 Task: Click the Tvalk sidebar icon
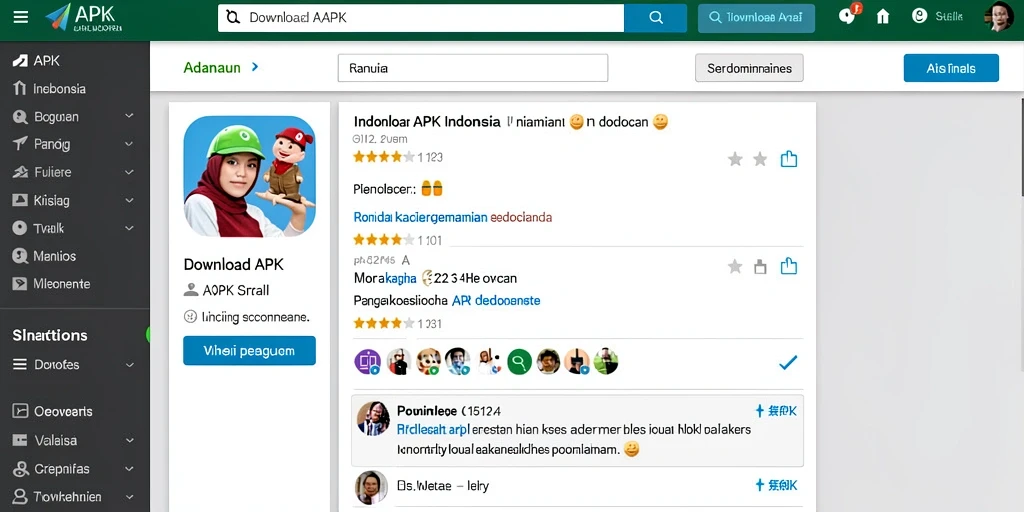tap(20, 228)
